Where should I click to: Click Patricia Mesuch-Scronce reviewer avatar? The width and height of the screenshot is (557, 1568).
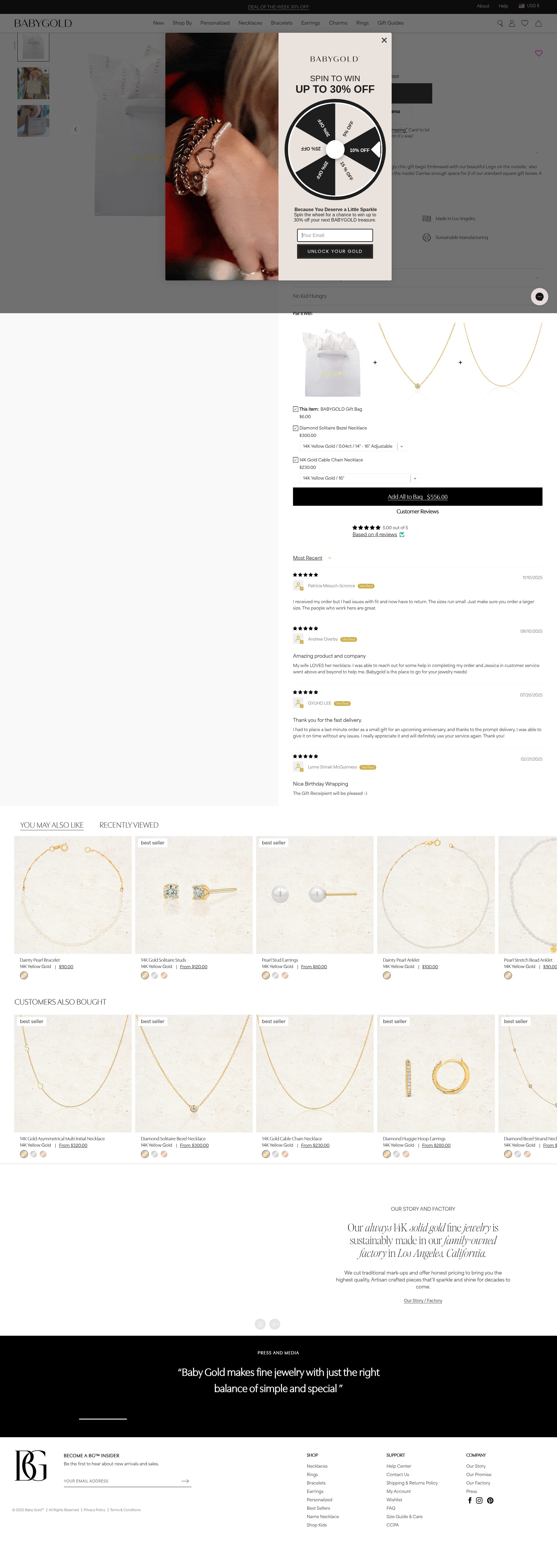click(298, 585)
